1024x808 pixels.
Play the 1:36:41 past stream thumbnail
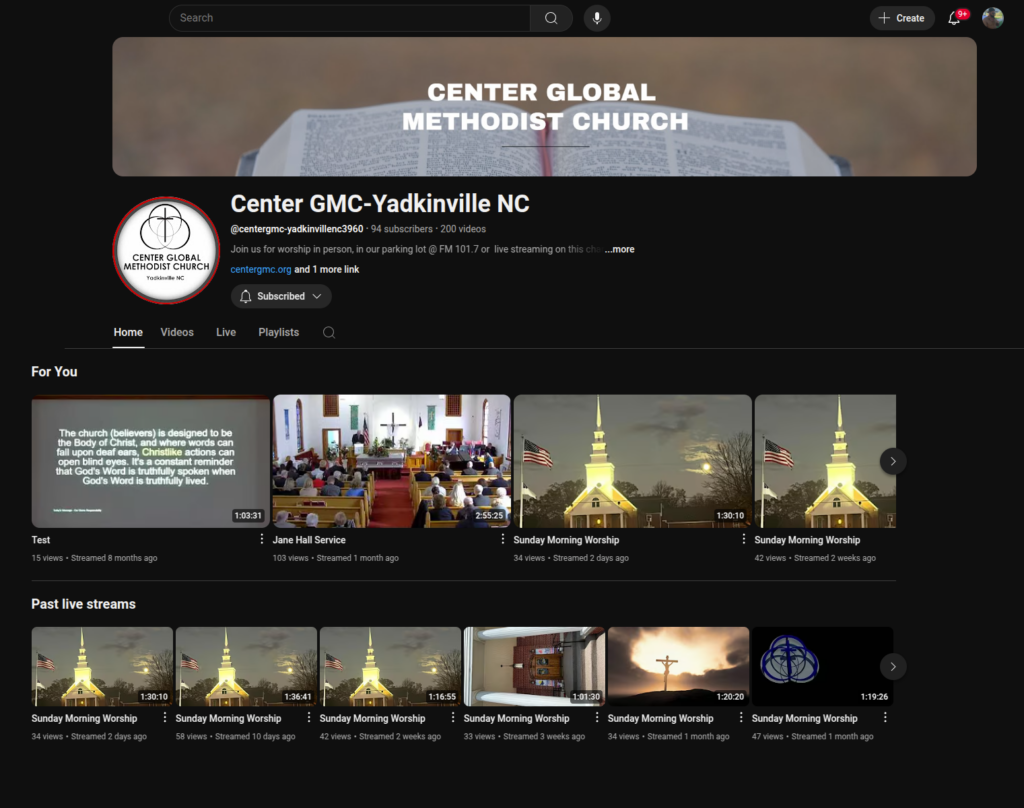click(246, 666)
